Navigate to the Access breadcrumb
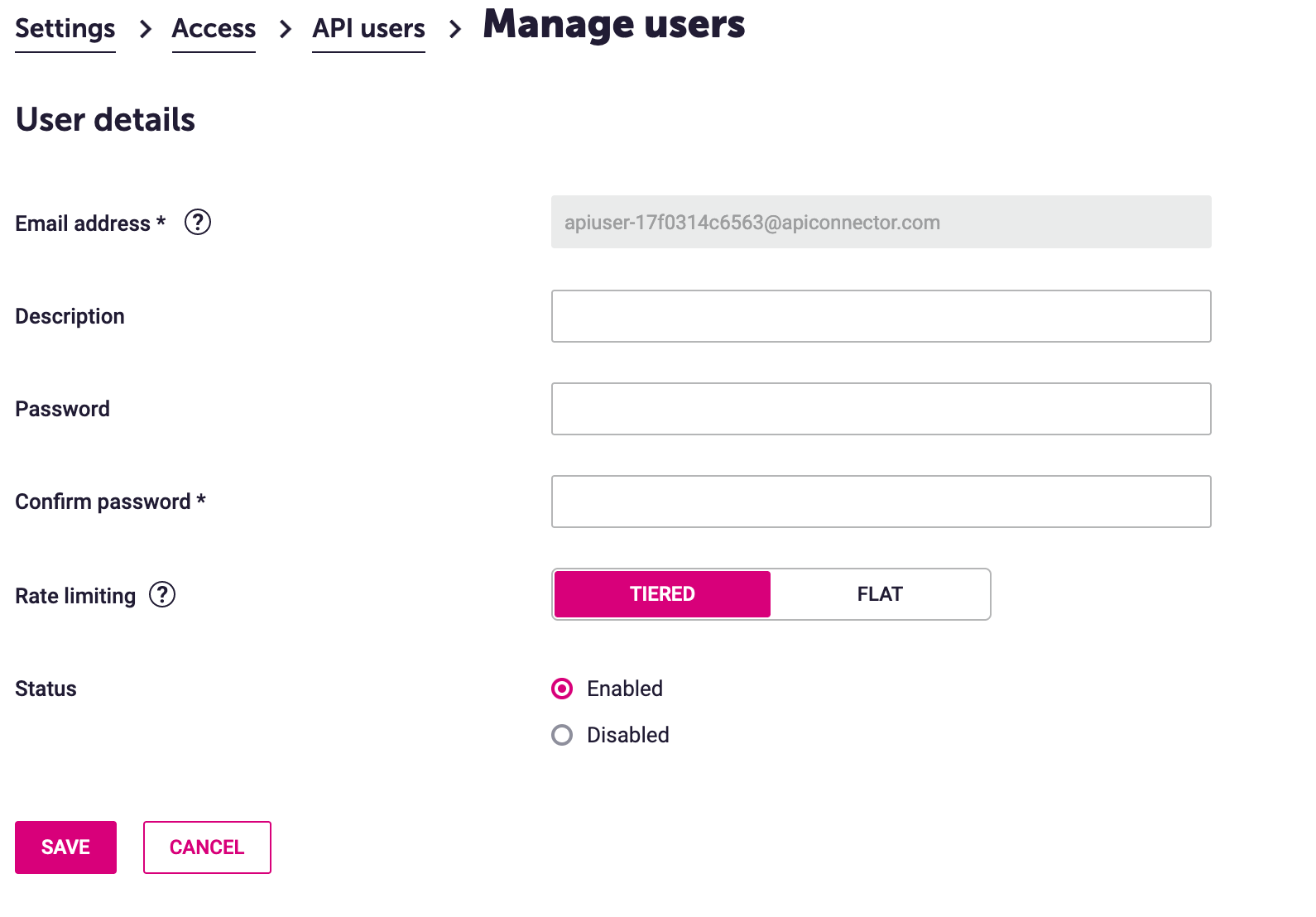The width and height of the screenshot is (1316, 917). (x=214, y=29)
